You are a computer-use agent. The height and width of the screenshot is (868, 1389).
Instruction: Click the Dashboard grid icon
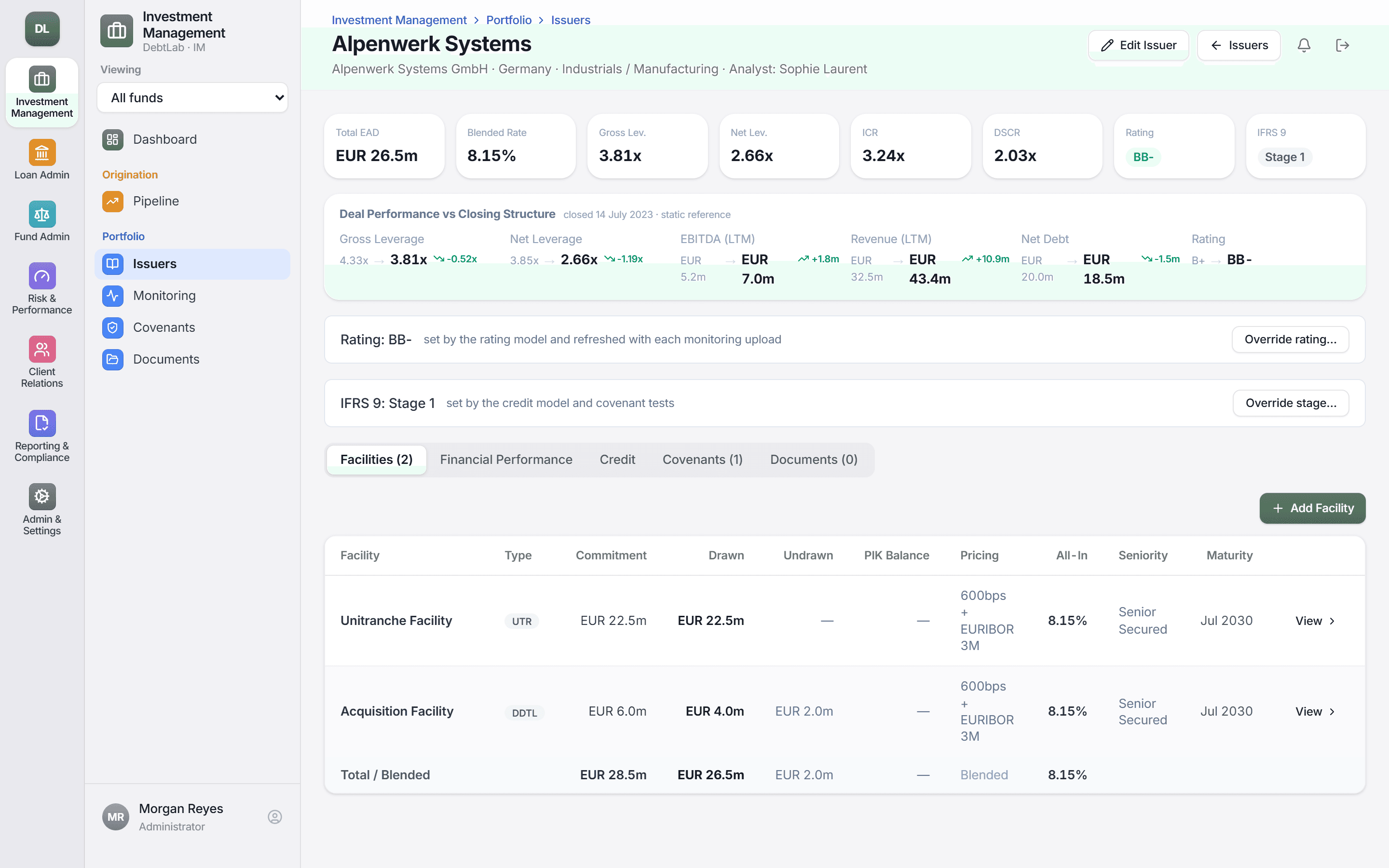point(112,139)
